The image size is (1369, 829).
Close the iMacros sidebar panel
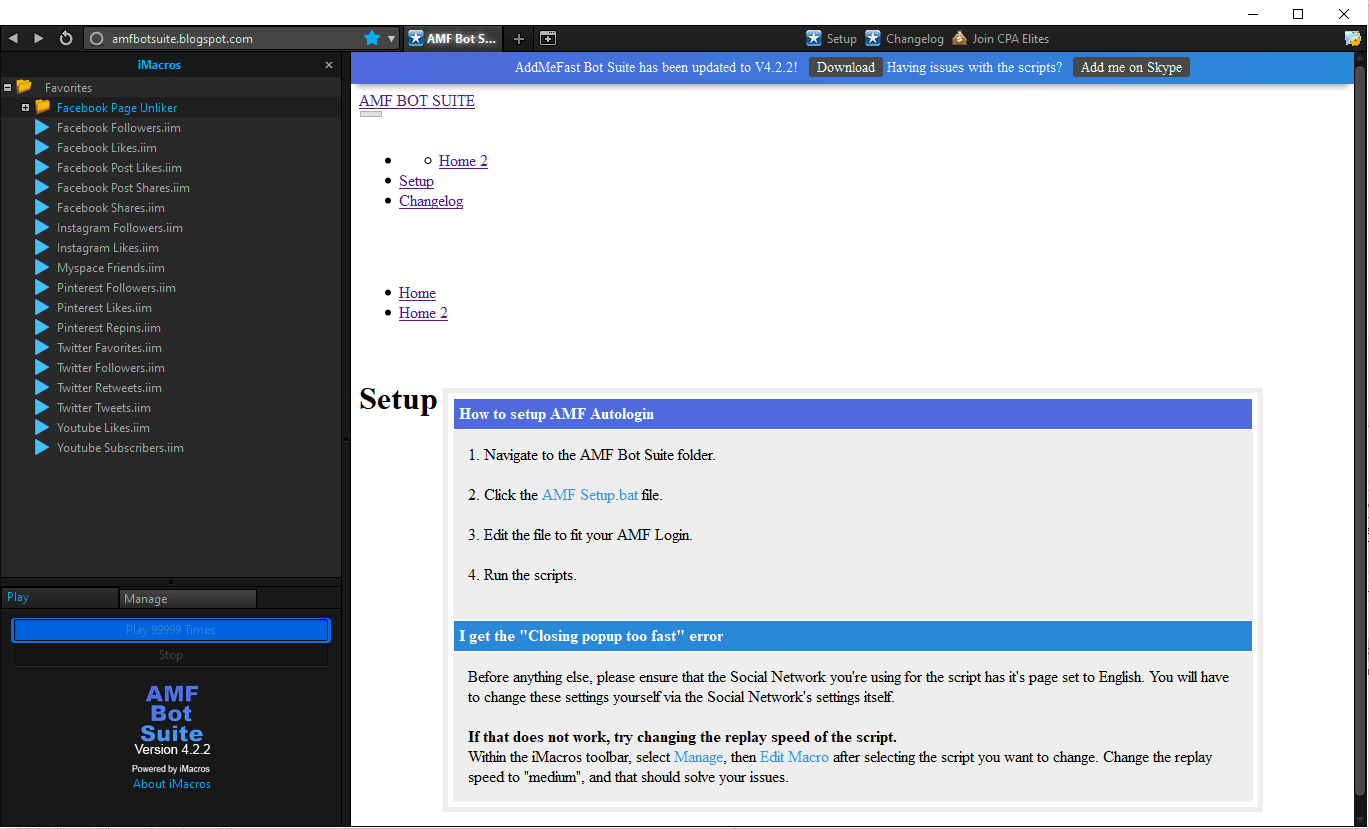pyautogui.click(x=329, y=65)
